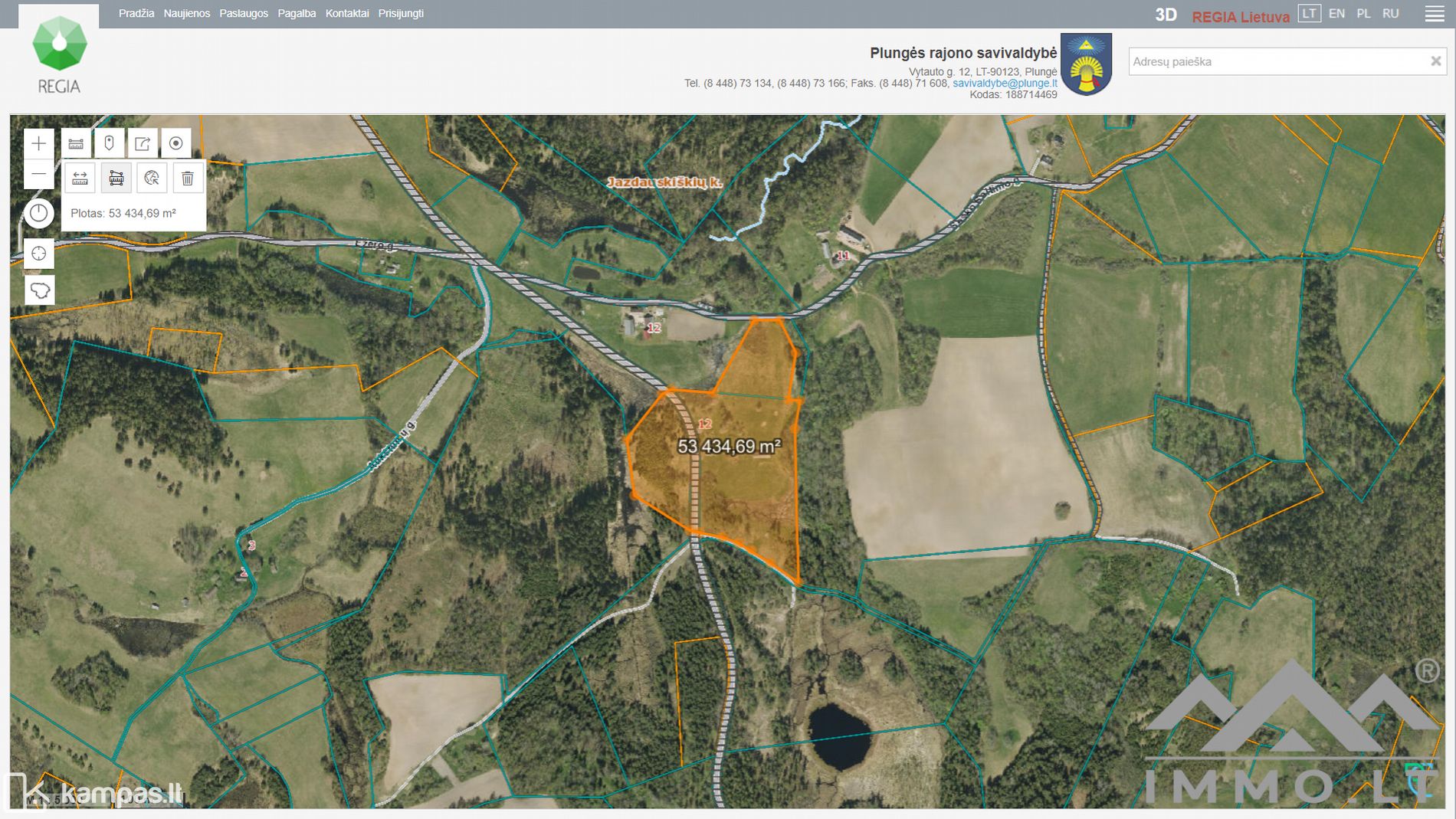
Task: Select the distance measuring tool
Action: [x=80, y=179]
